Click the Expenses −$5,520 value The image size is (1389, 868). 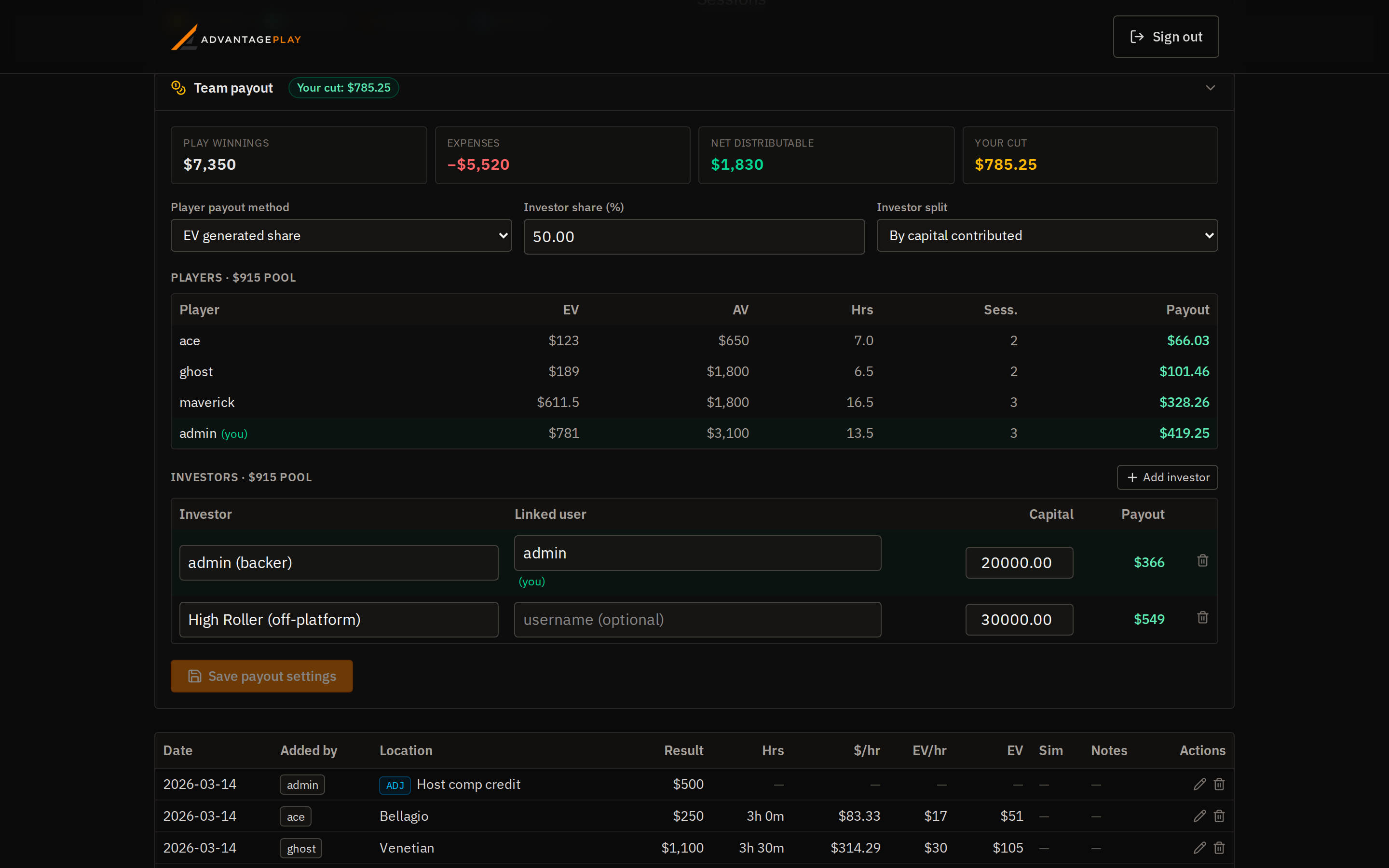[x=478, y=165]
